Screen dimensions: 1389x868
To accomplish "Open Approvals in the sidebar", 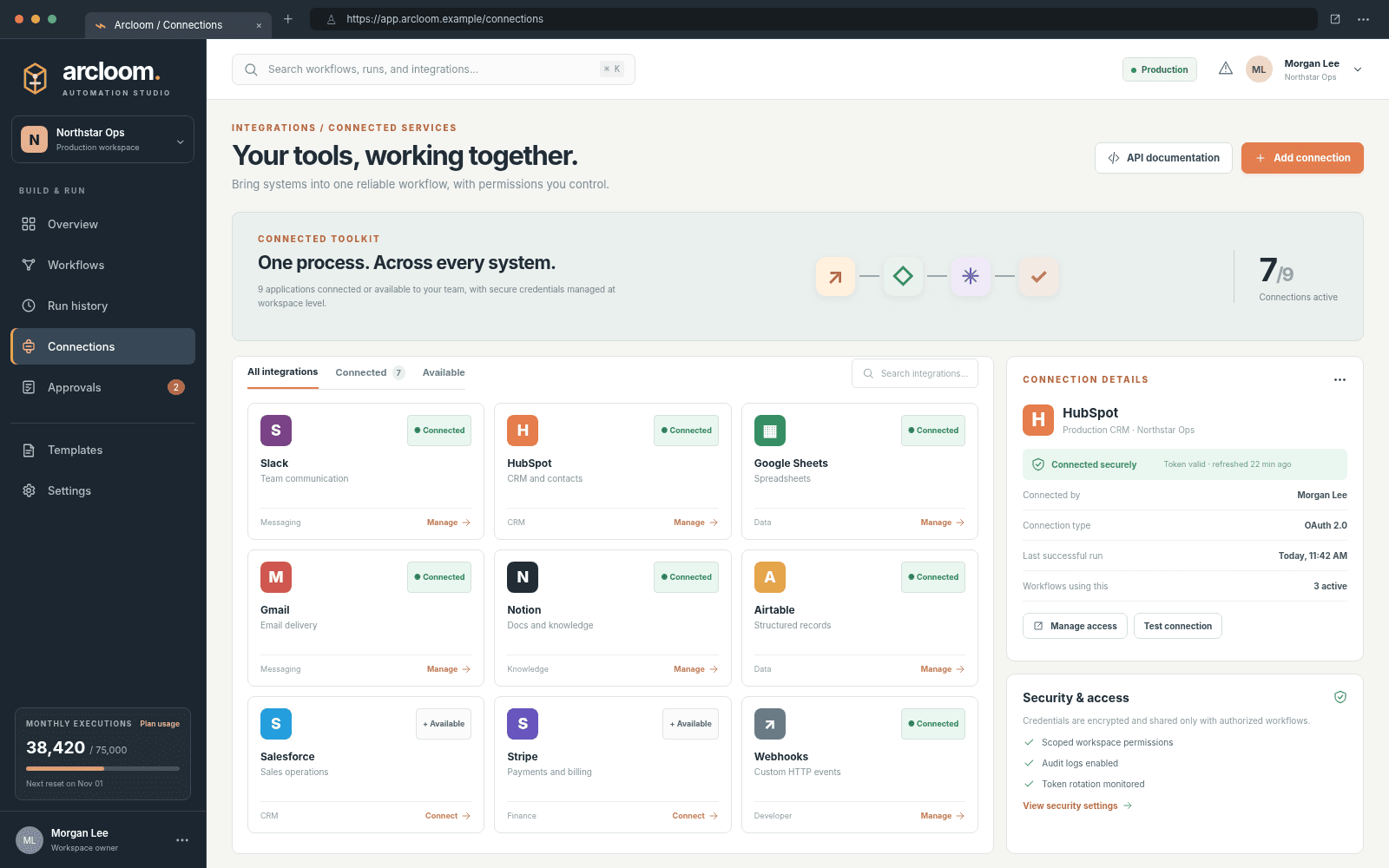I will pyautogui.click(x=102, y=387).
